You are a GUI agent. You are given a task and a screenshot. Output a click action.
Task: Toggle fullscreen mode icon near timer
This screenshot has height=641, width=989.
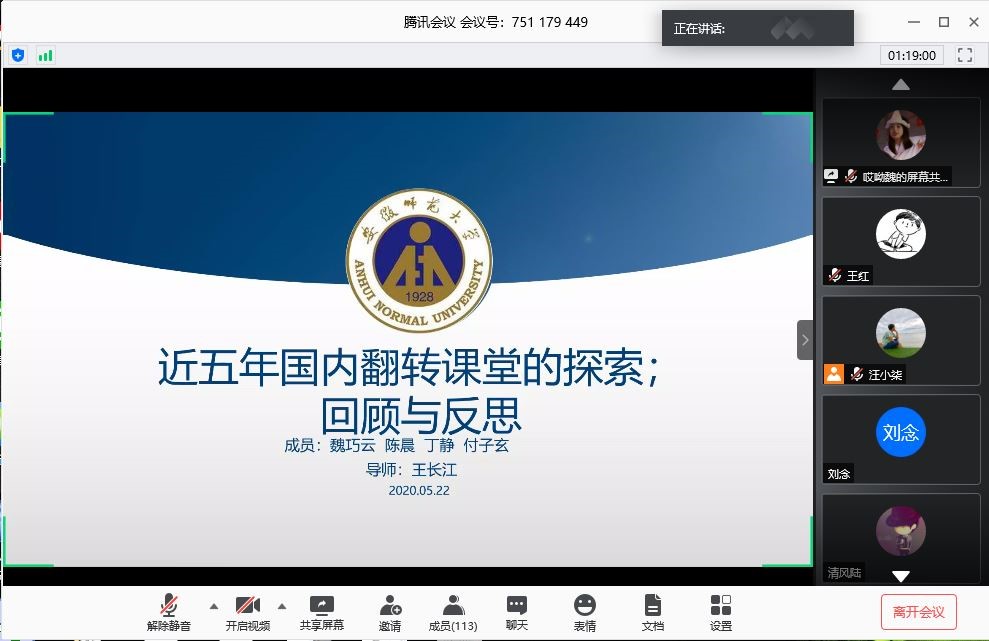(964, 55)
